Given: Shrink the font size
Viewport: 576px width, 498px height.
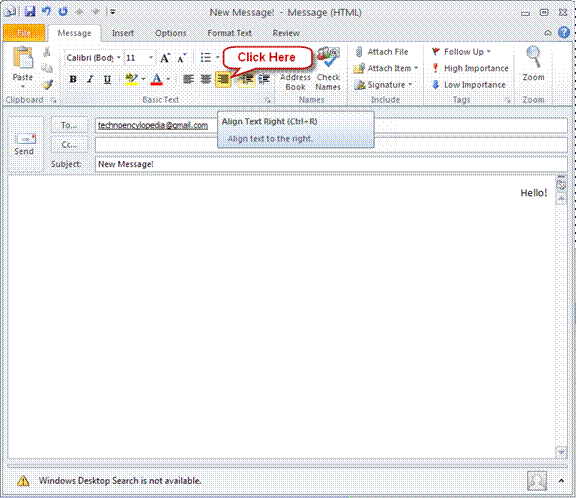Looking at the screenshot, I should click(x=181, y=58).
